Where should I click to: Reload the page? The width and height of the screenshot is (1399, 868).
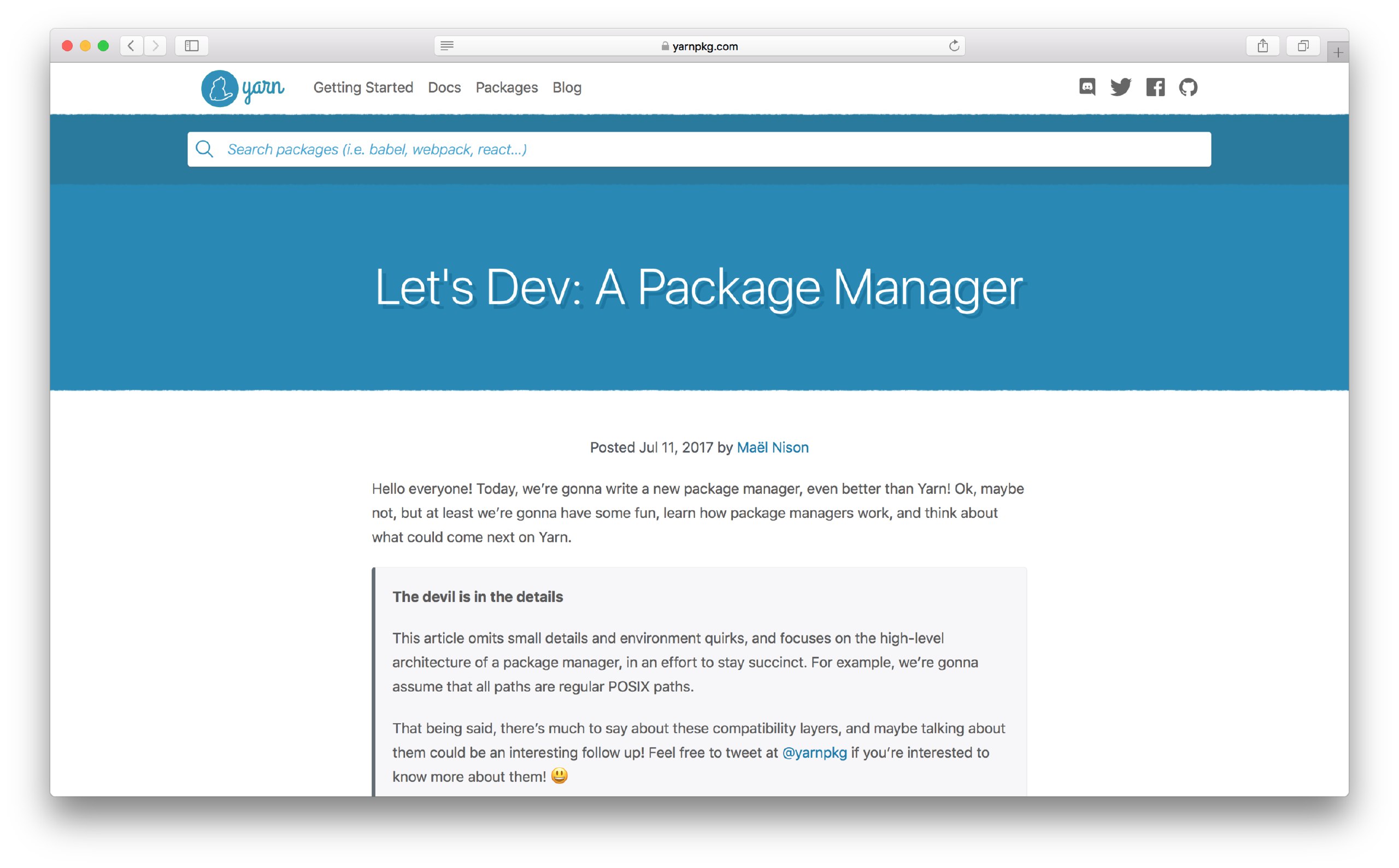pos(954,46)
